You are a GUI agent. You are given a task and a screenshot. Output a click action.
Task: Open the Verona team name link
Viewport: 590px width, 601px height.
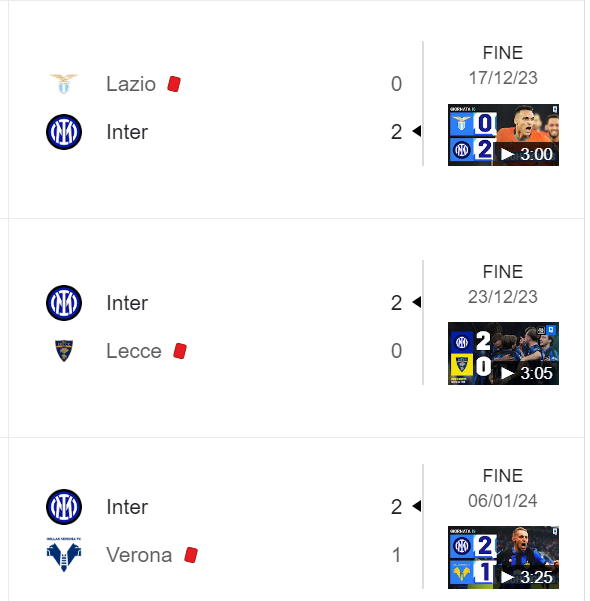click(x=139, y=555)
